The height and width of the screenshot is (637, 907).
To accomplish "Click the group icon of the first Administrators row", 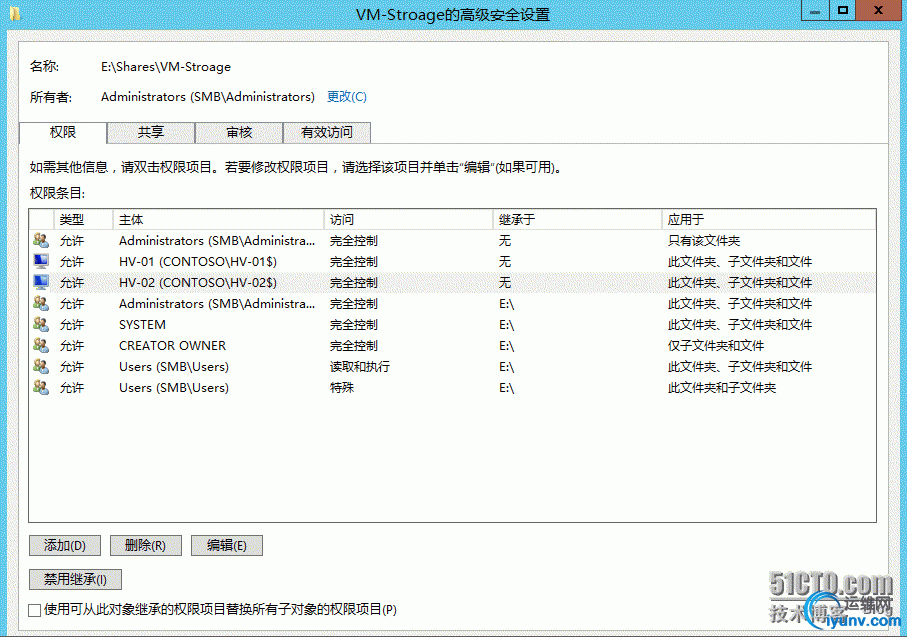I will [40, 240].
